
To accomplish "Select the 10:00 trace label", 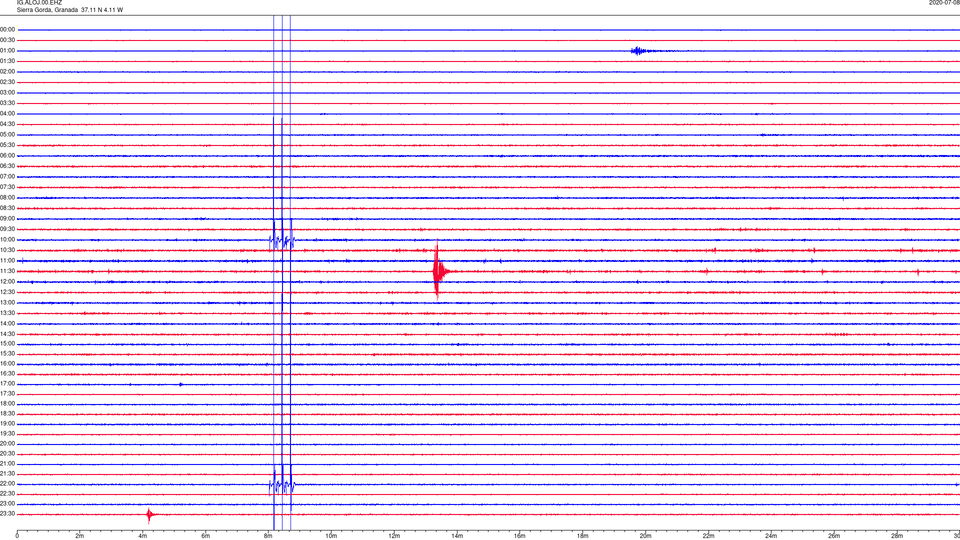I will (8, 240).
